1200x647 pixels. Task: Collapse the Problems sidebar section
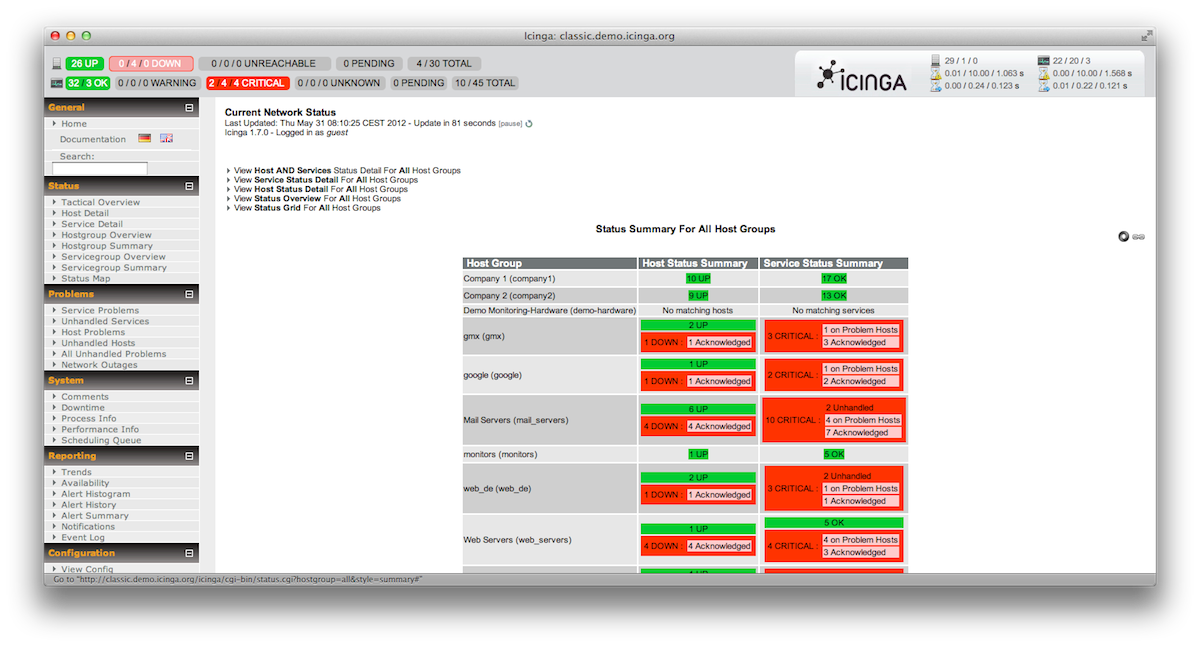189,294
